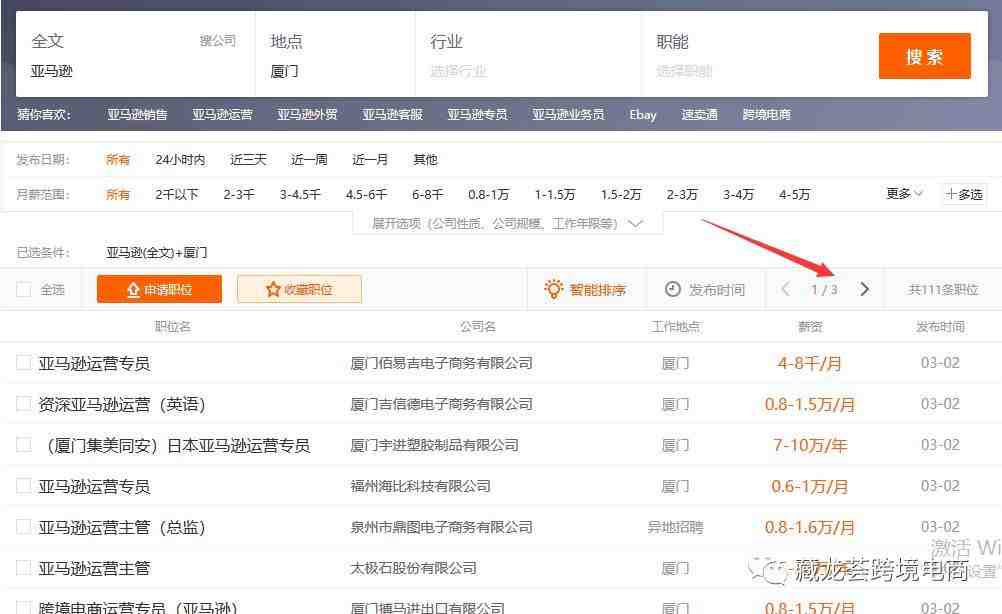1002x614 pixels.
Task: Open the 资深亚马逊运营（英语） job listing
Action: point(122,404)
